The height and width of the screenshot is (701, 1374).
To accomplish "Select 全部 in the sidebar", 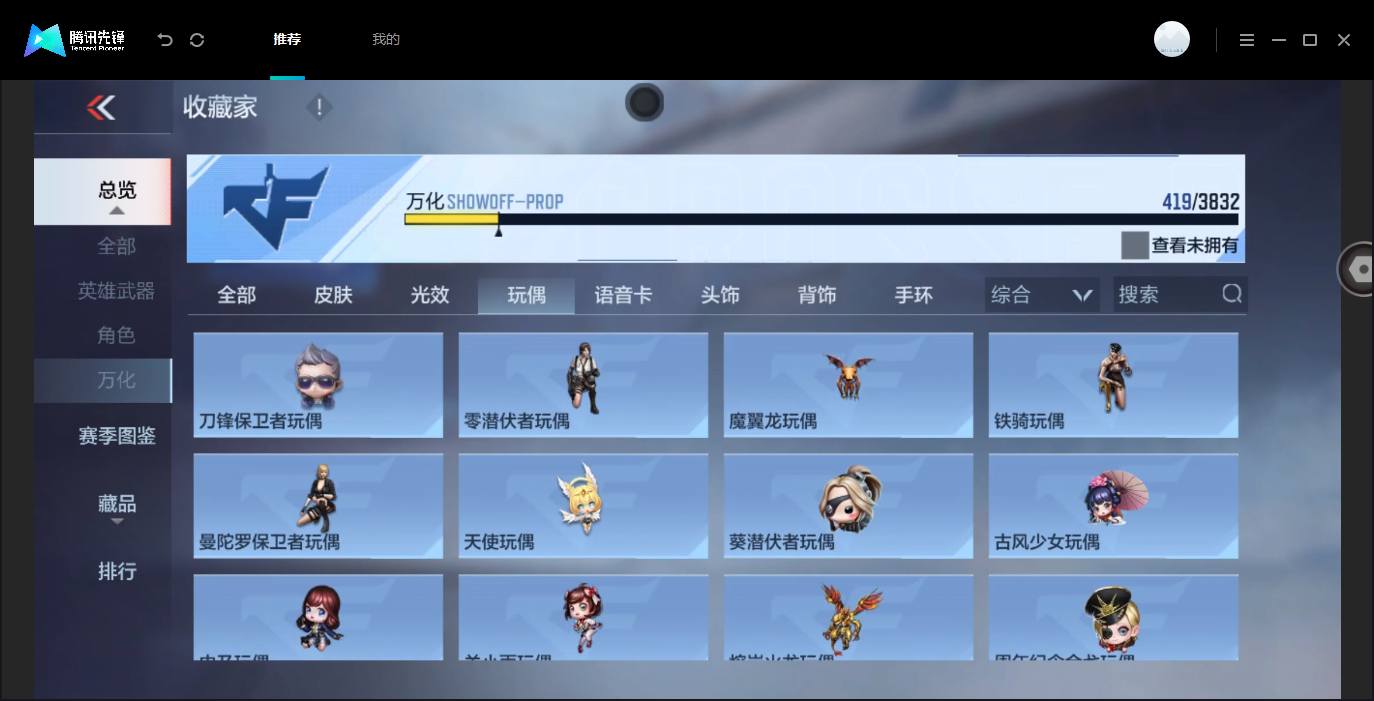I will click(116, 246).
